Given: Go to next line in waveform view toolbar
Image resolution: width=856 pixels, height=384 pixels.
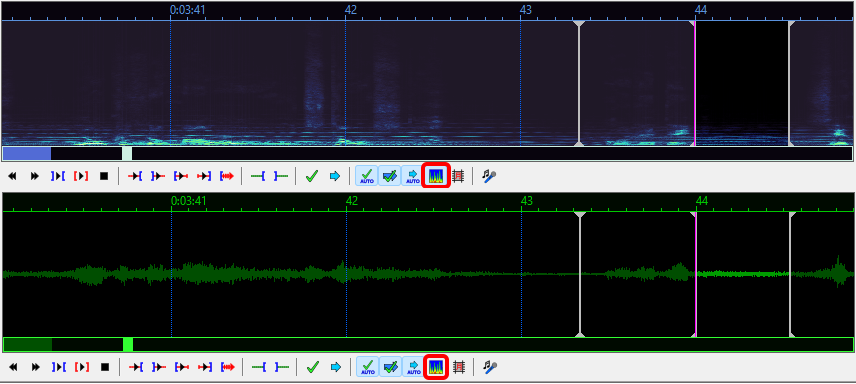Looking at the screenshot, I should (x=35, y=367).
